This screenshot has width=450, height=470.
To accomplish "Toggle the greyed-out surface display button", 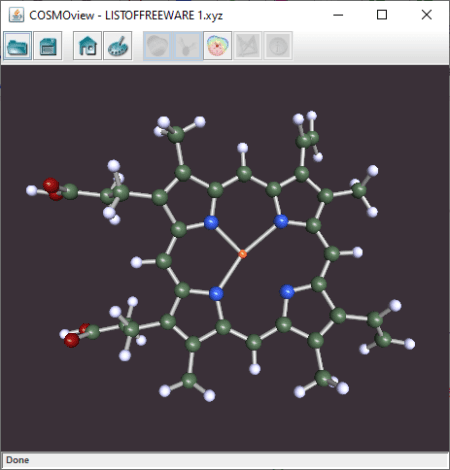I will tap(157, 46).
